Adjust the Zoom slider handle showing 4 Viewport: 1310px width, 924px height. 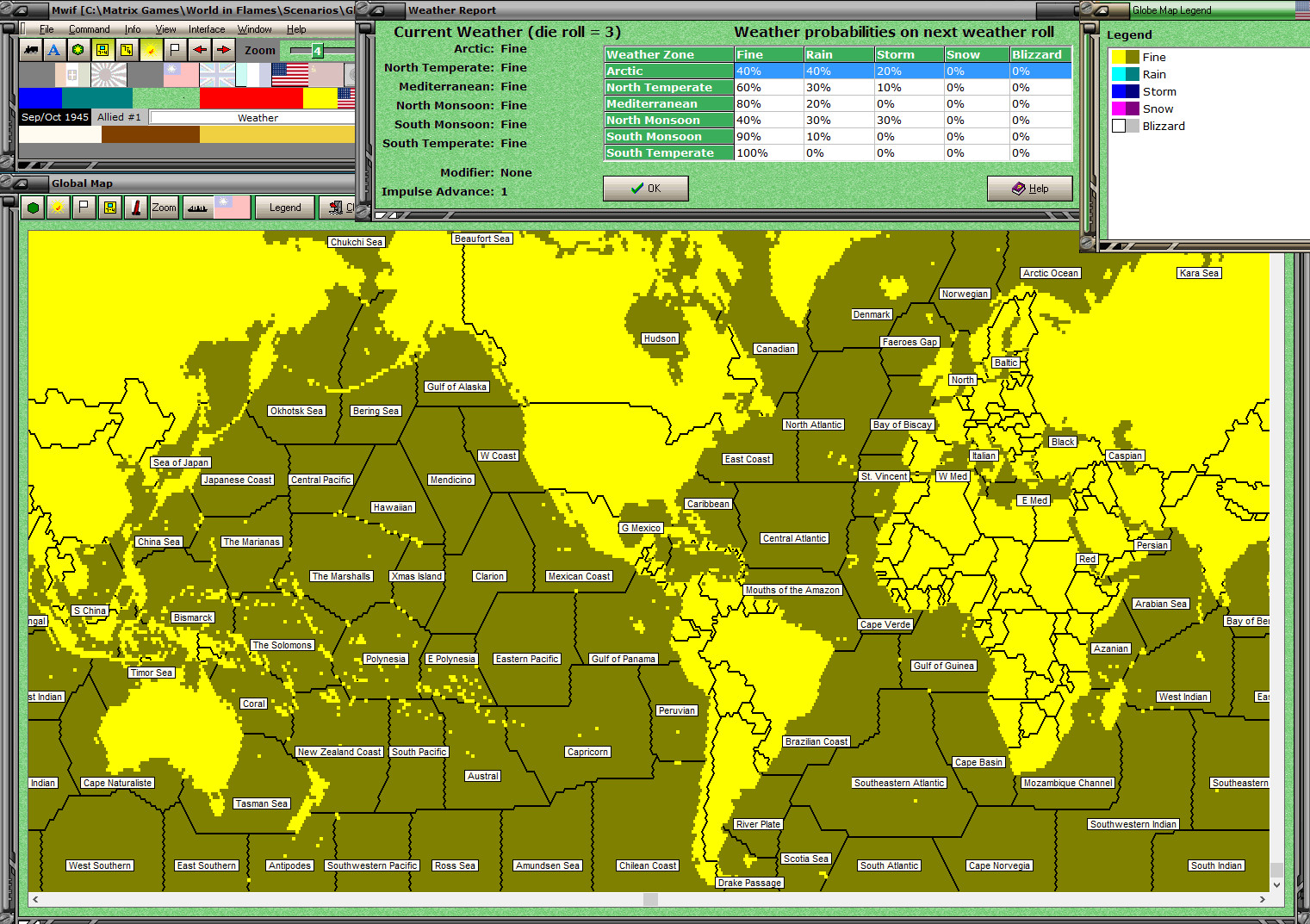point(317,51)
